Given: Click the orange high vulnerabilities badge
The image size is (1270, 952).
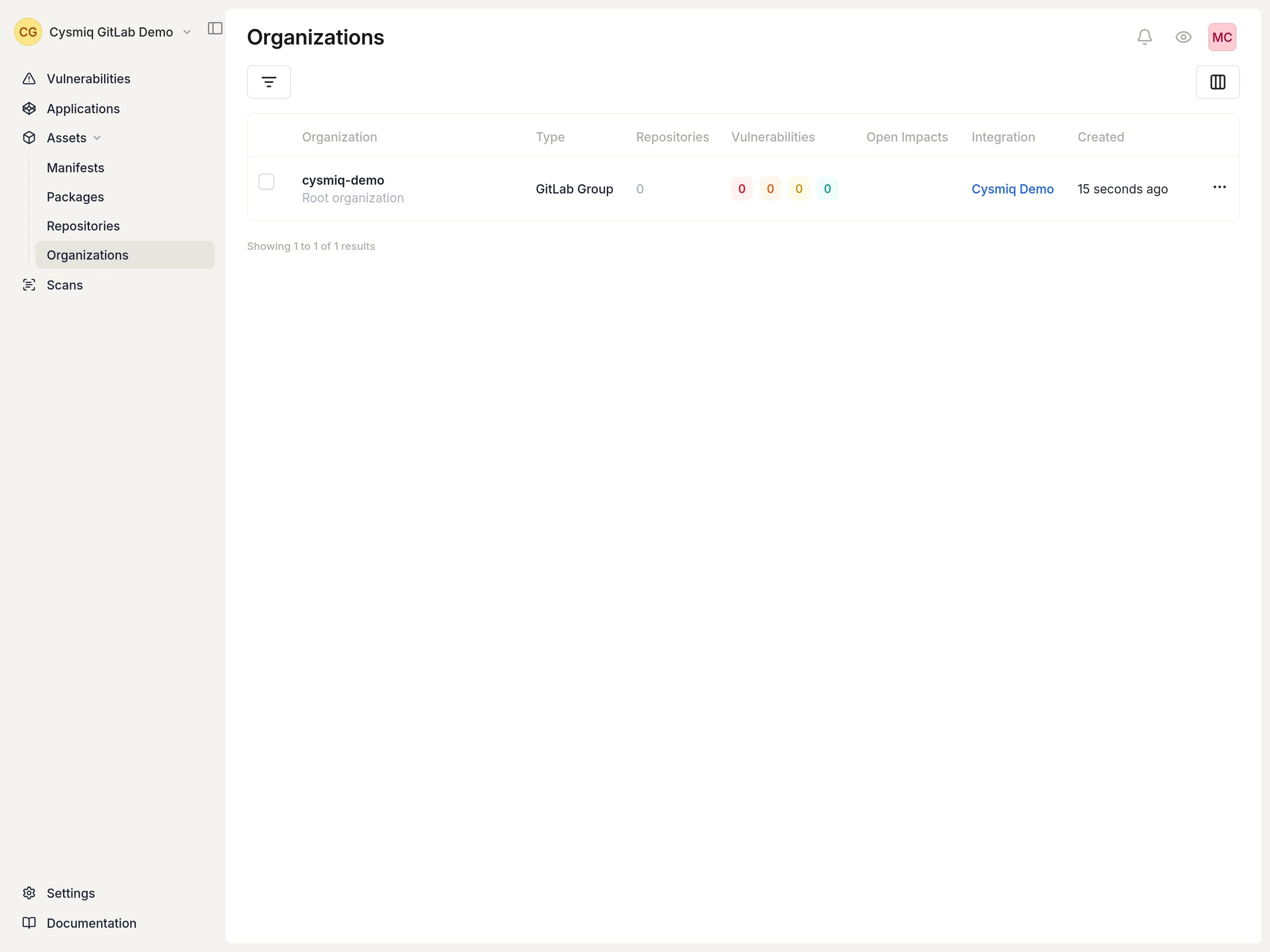Looking at the screenshot, I should pos(770,189).
